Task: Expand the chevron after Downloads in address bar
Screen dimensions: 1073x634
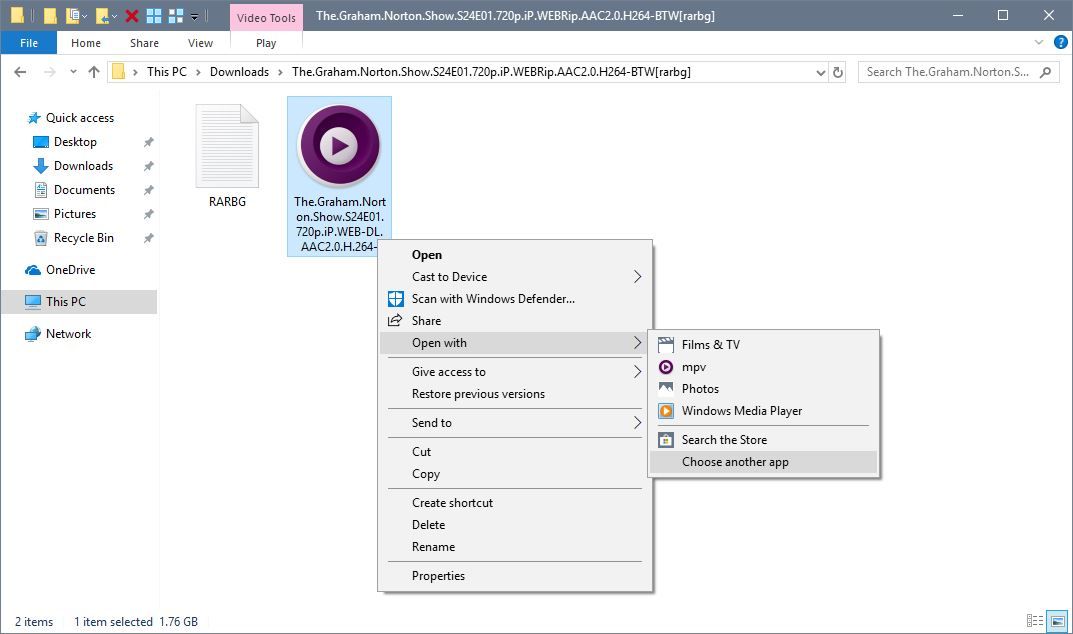Action: pyautogui.click(x=280, y=72)
